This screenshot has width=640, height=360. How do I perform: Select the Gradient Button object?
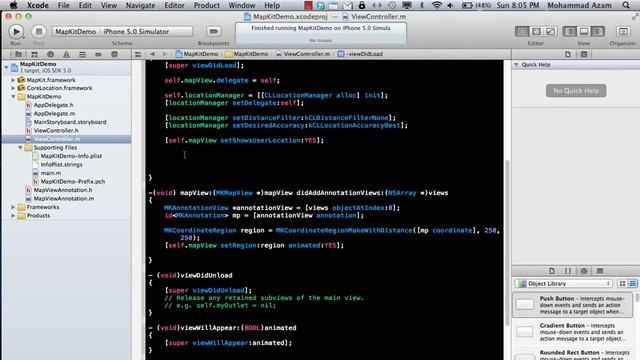[573, 332]
